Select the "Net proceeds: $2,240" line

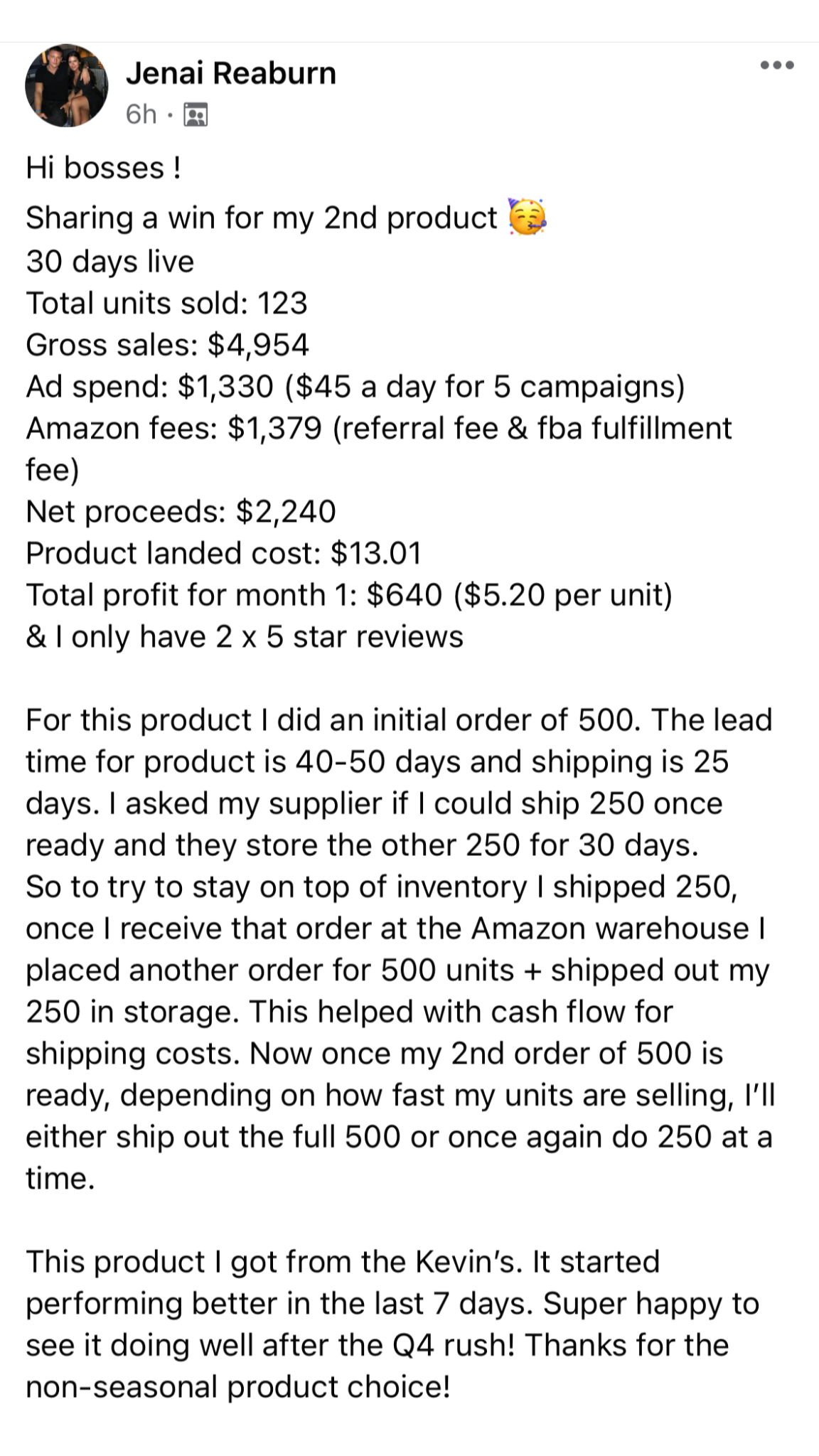181,512
